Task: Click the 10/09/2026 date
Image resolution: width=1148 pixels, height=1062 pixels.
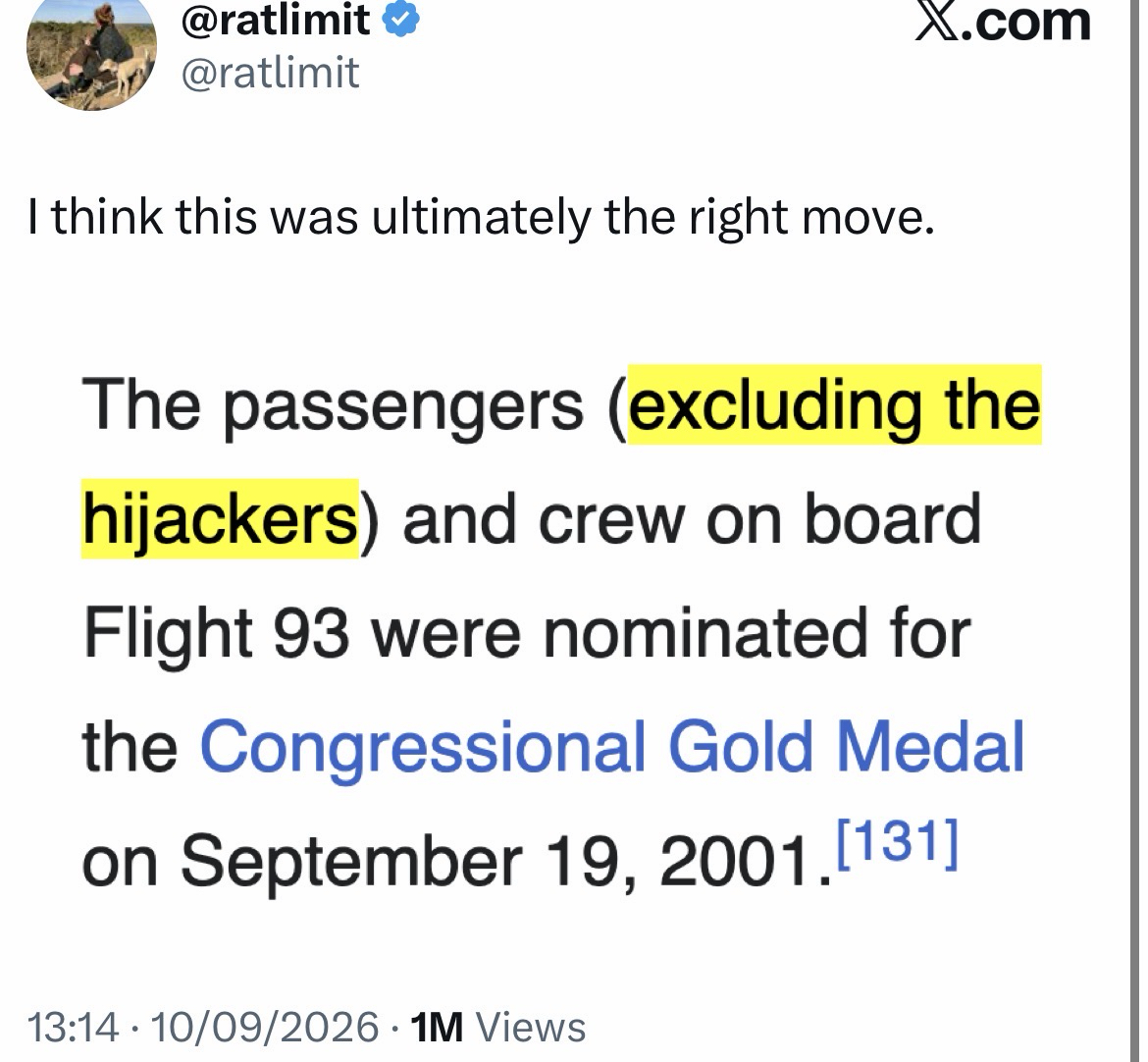Action: (x=264, y=1026)
